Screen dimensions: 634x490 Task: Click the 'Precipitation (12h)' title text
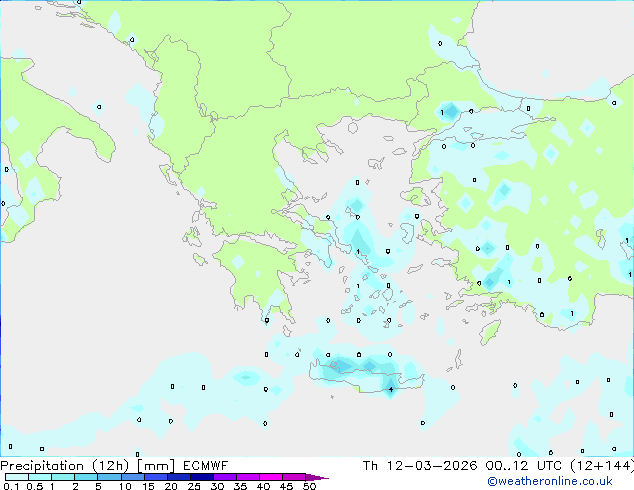65,466
